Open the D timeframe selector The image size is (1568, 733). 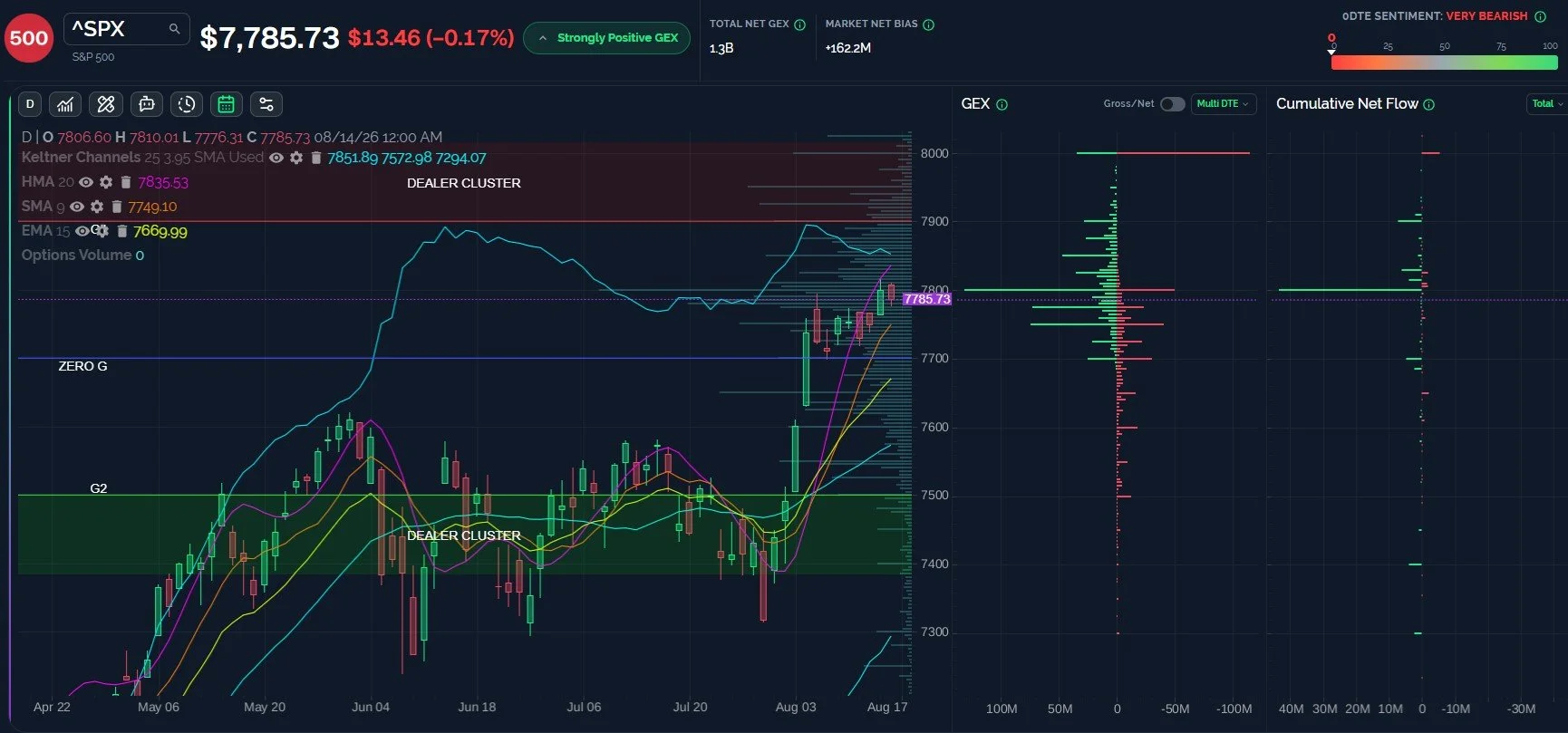[30, 104]
